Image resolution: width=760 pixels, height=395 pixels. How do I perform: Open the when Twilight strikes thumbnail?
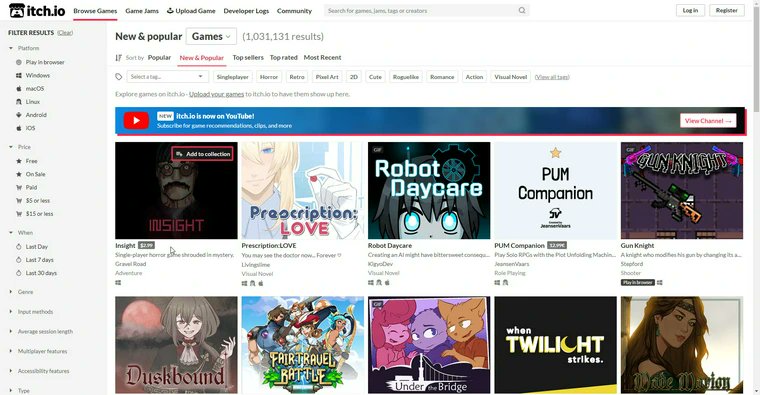(x=555, y=345)
